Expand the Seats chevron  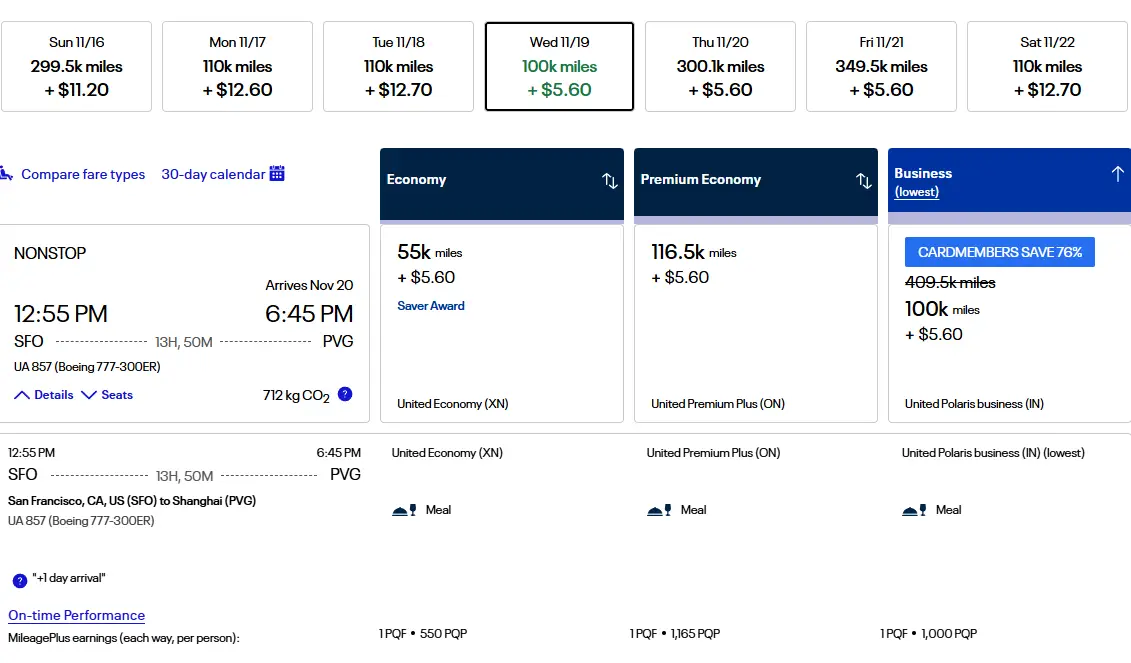(x=89, y=395)
